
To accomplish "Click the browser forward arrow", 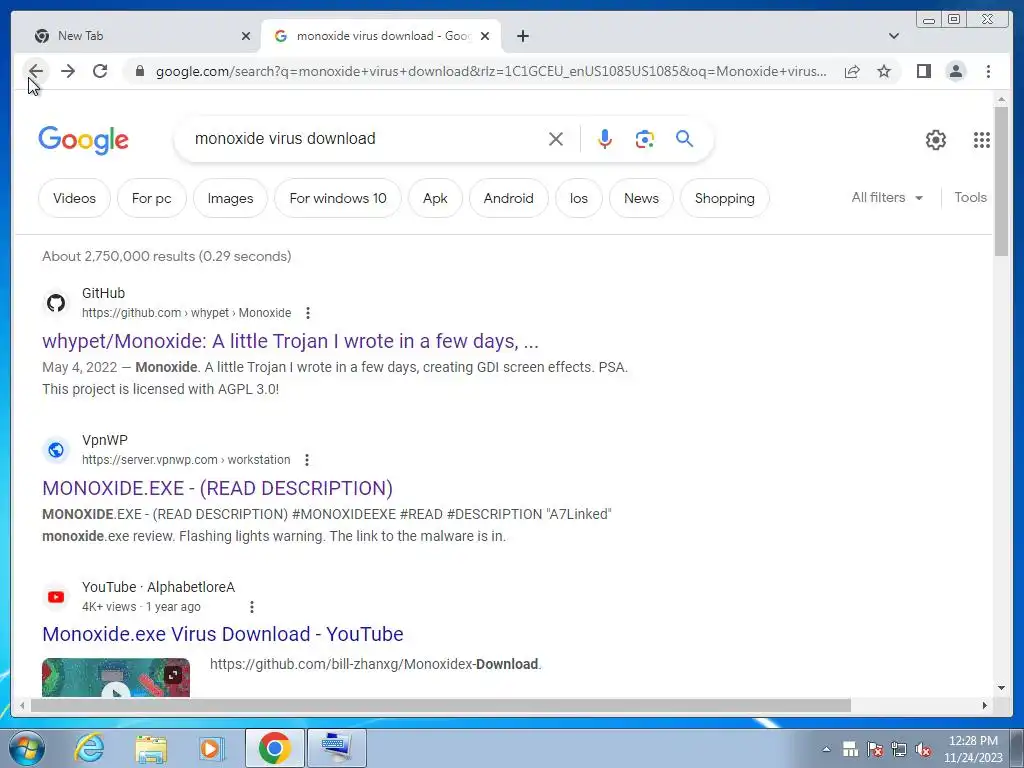I will point(68,71).
